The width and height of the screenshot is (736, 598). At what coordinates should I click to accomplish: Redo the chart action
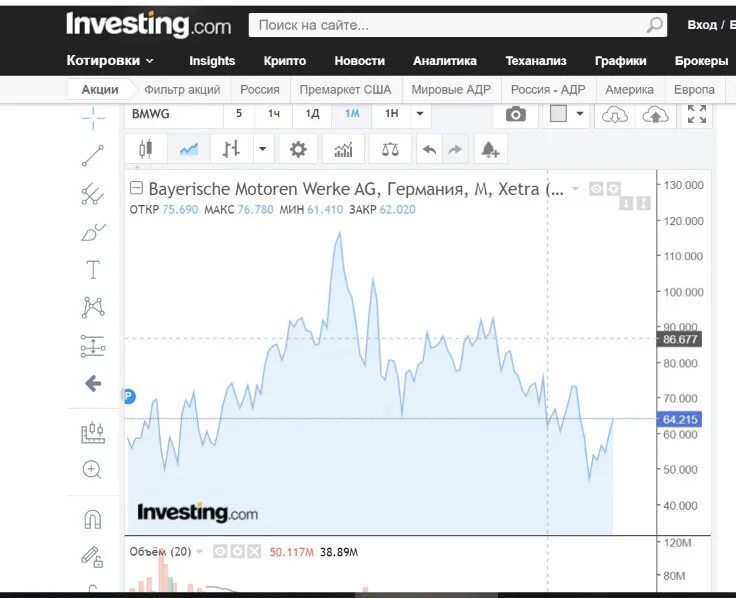(455, 150)
